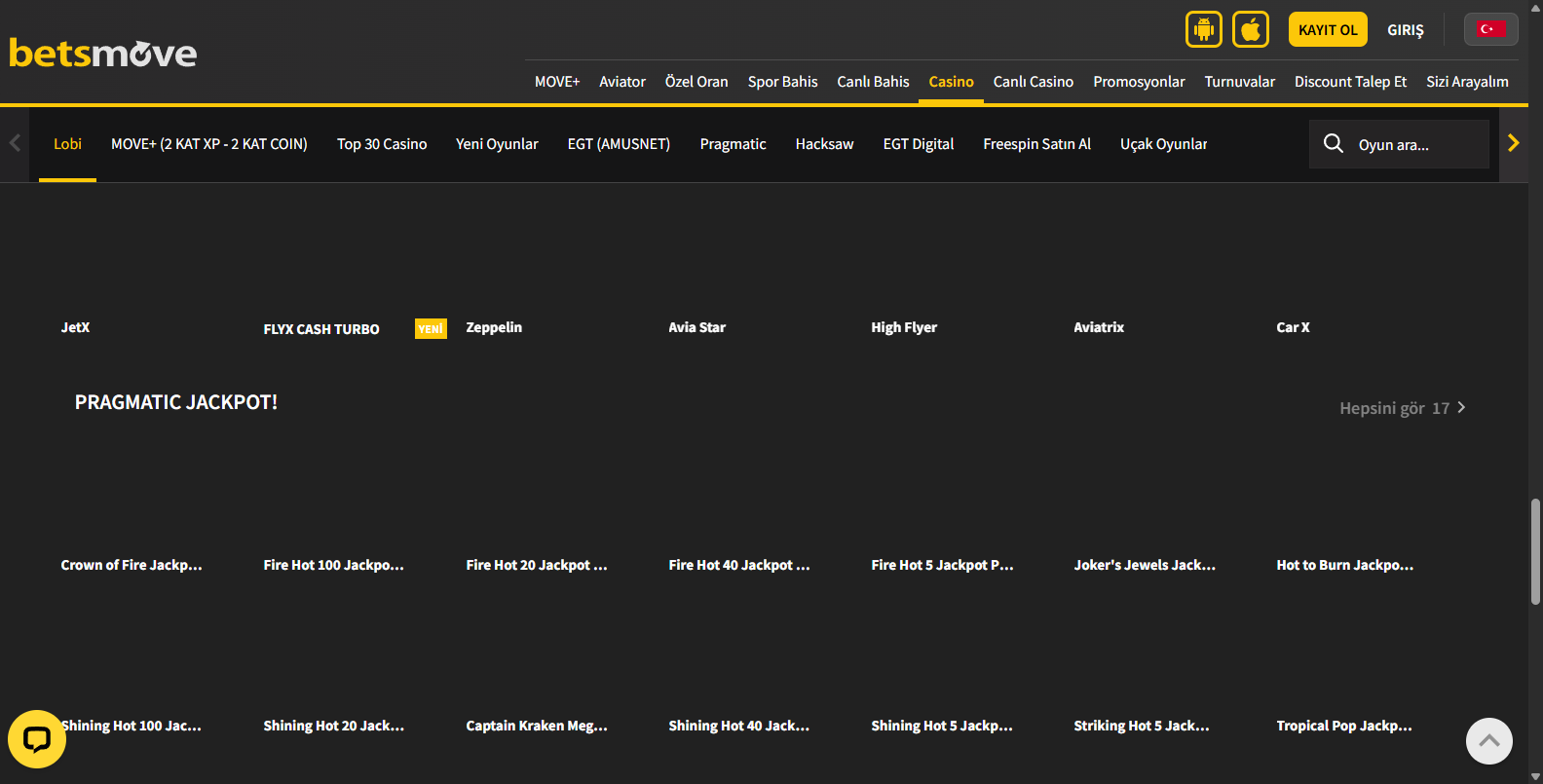Click the GİRİŞ login link
This screenshot has height=784, width=1543.
(1405, 30)
